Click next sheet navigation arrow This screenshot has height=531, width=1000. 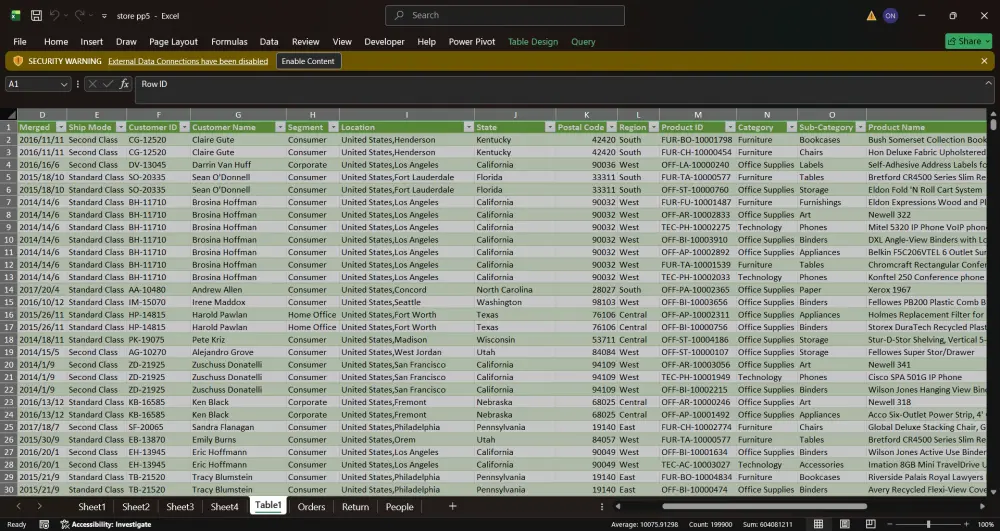(x=40, y=506)
